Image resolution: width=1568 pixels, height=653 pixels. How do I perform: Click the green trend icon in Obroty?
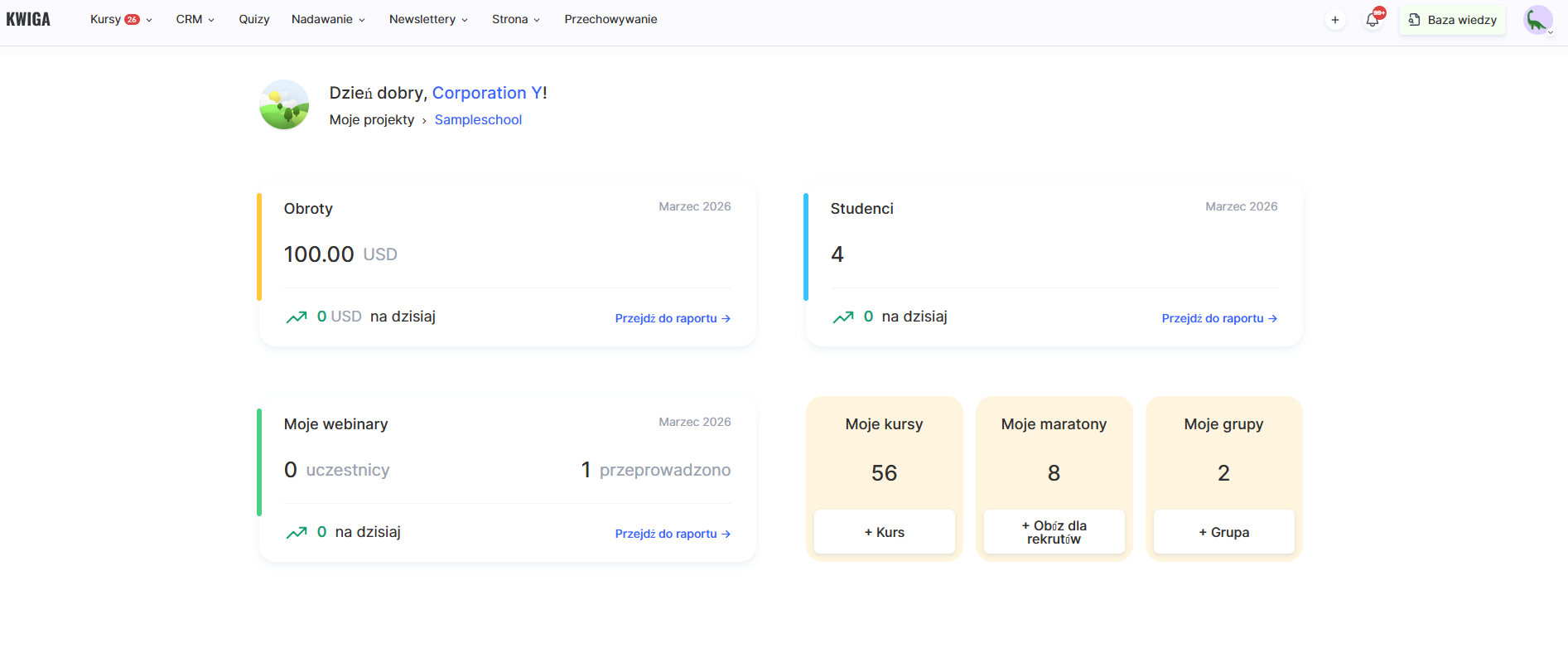point(297,317)
